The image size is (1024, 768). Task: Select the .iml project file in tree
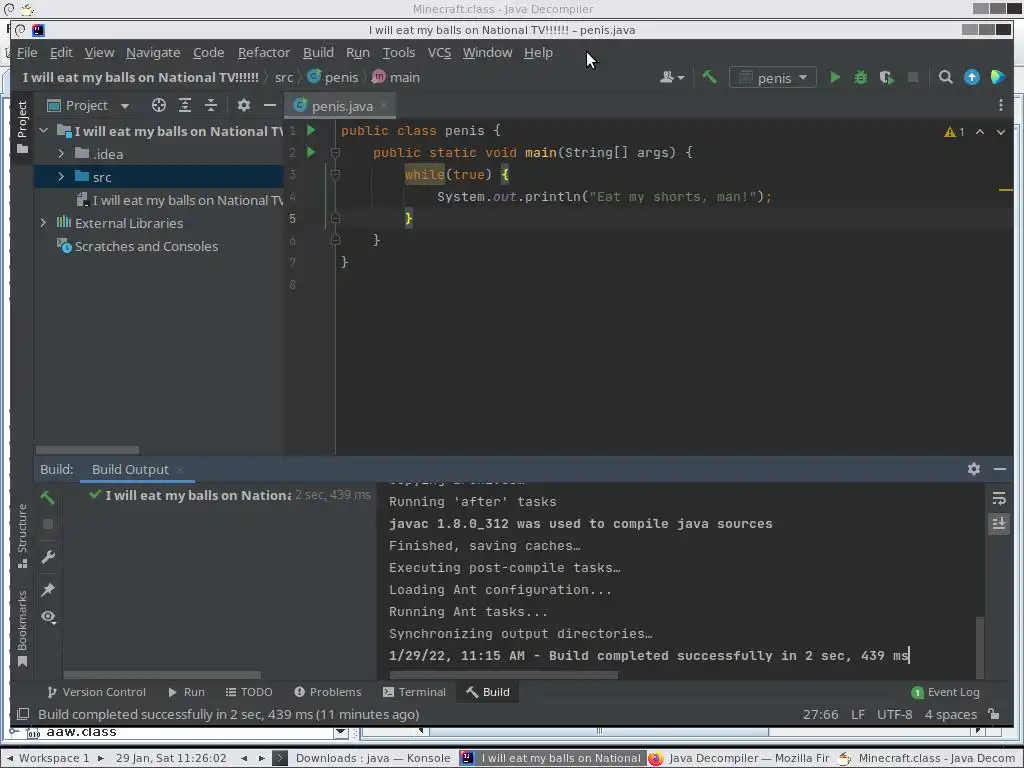(x=180, y=200)
